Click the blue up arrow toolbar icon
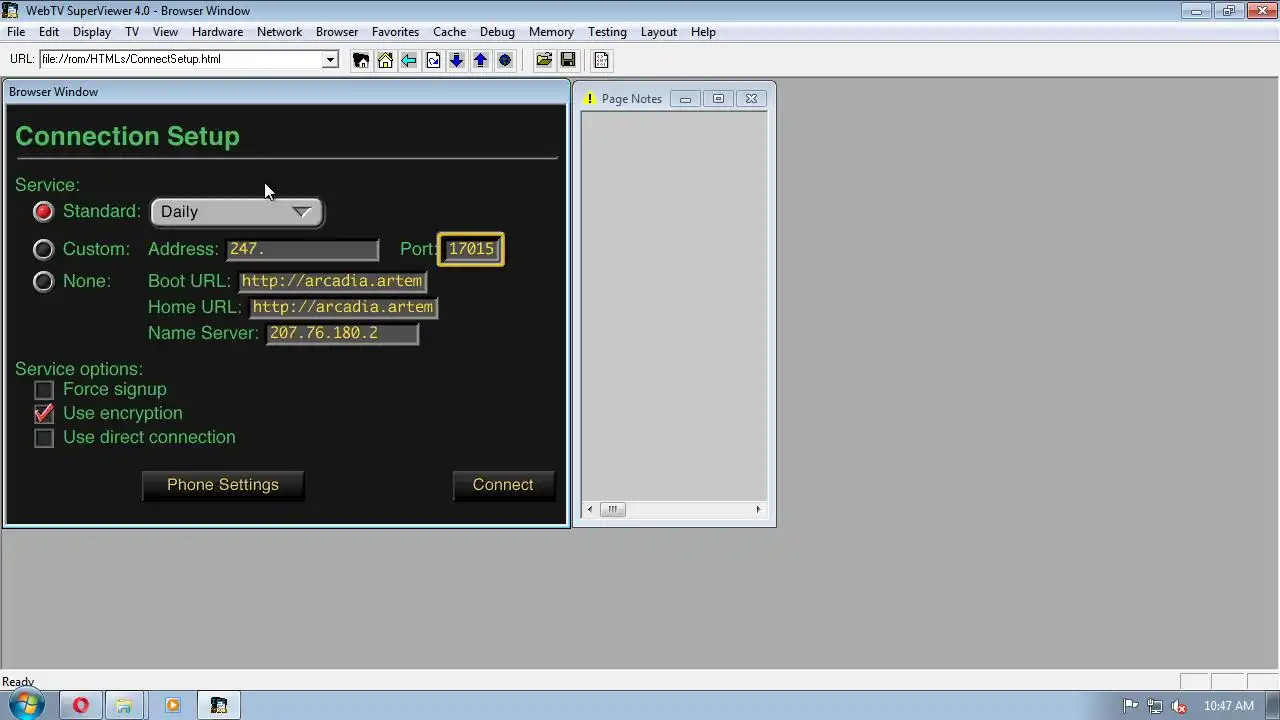Screen dimensions: 1280x720 (480, 60)
